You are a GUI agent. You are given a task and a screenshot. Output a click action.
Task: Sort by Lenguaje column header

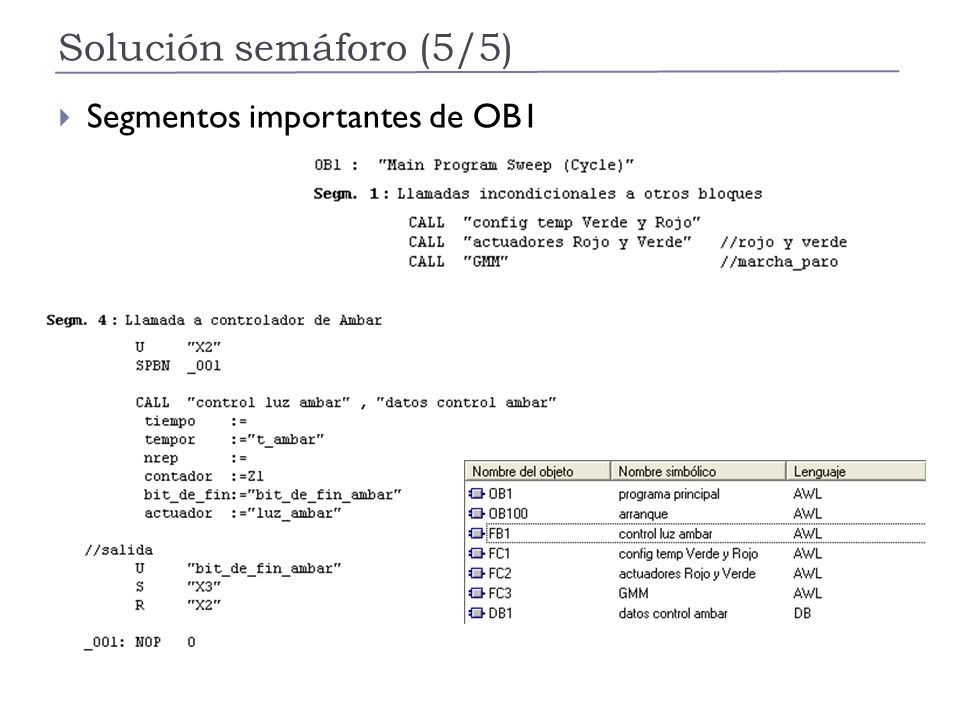(855, 471)
